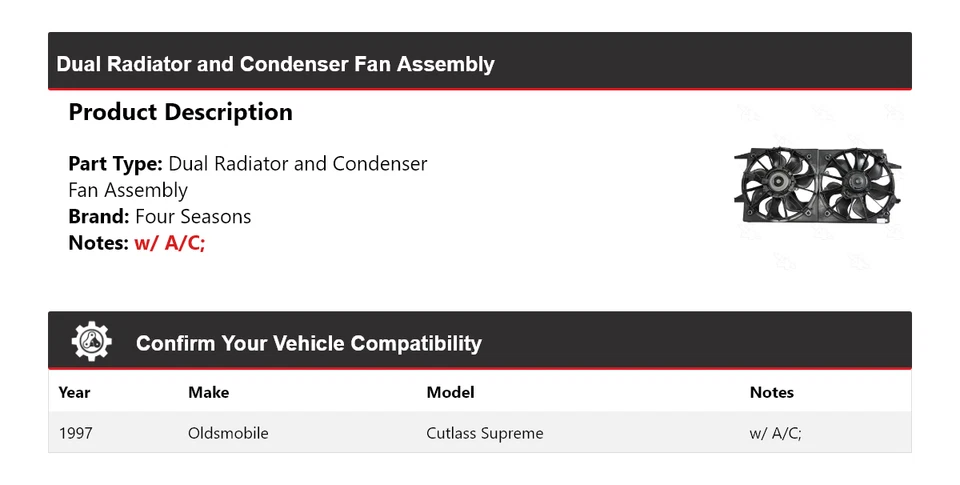Click the top banner title 'Dual Radiator and Condenser Fan Assembly'
The image size is (960, 485).
coord(275,64)
